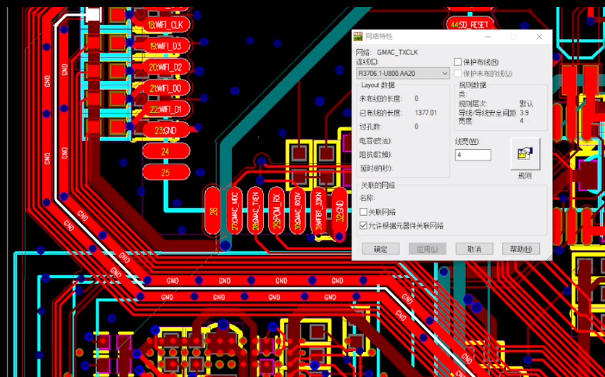This screenshot has width=605, height=377.
Task: Uncheck 允许根据元器件关联网络 option
Action: pos(363,225)
